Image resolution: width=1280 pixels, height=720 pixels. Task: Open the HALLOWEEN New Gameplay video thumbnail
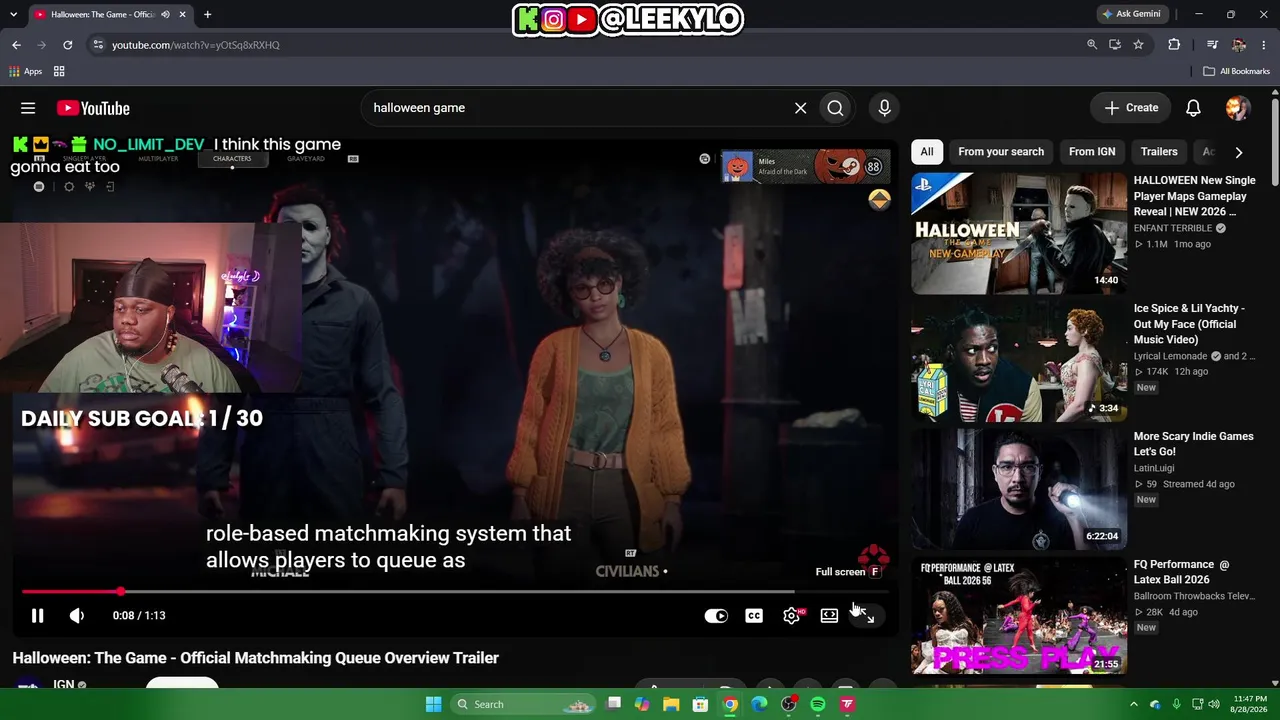pyautogui.click(x=1019, y=233)
